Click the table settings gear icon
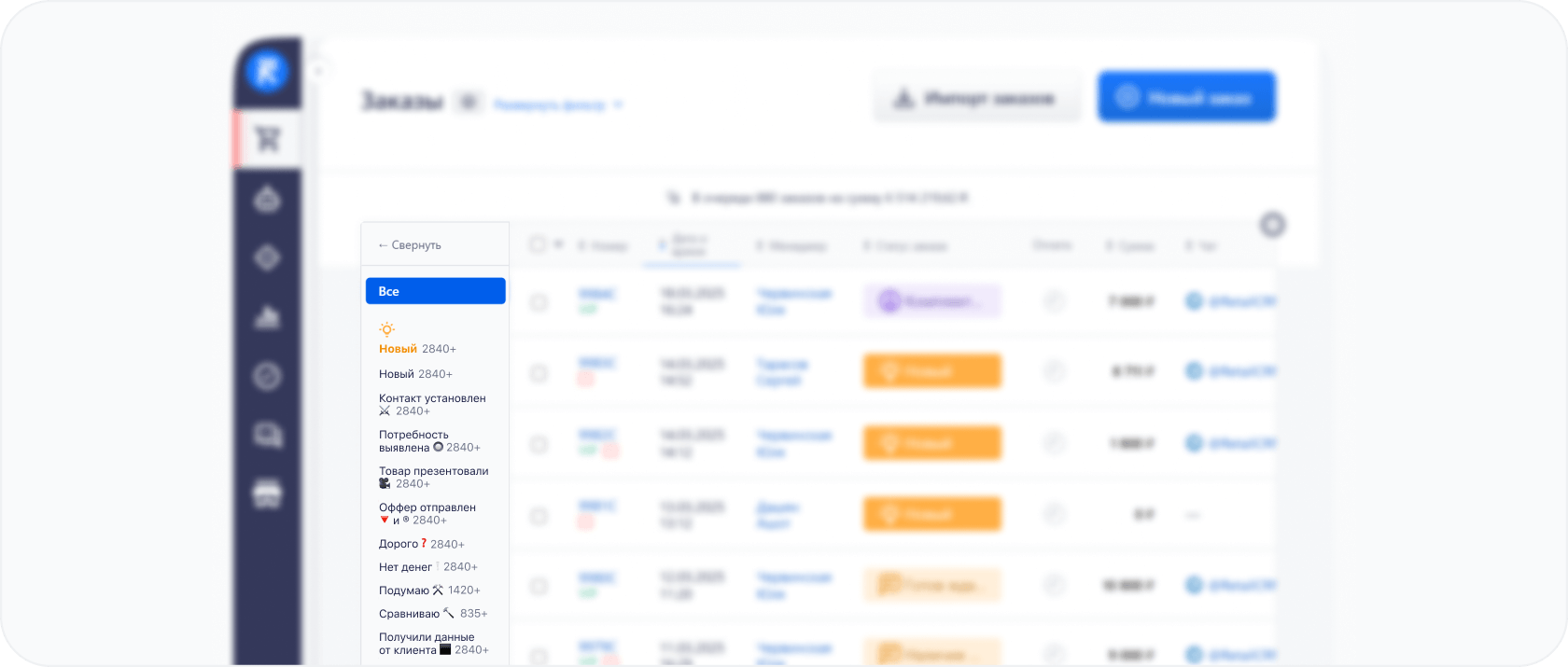The height and width of the screenshot is (667, 1568). [x=1272, y=225]
